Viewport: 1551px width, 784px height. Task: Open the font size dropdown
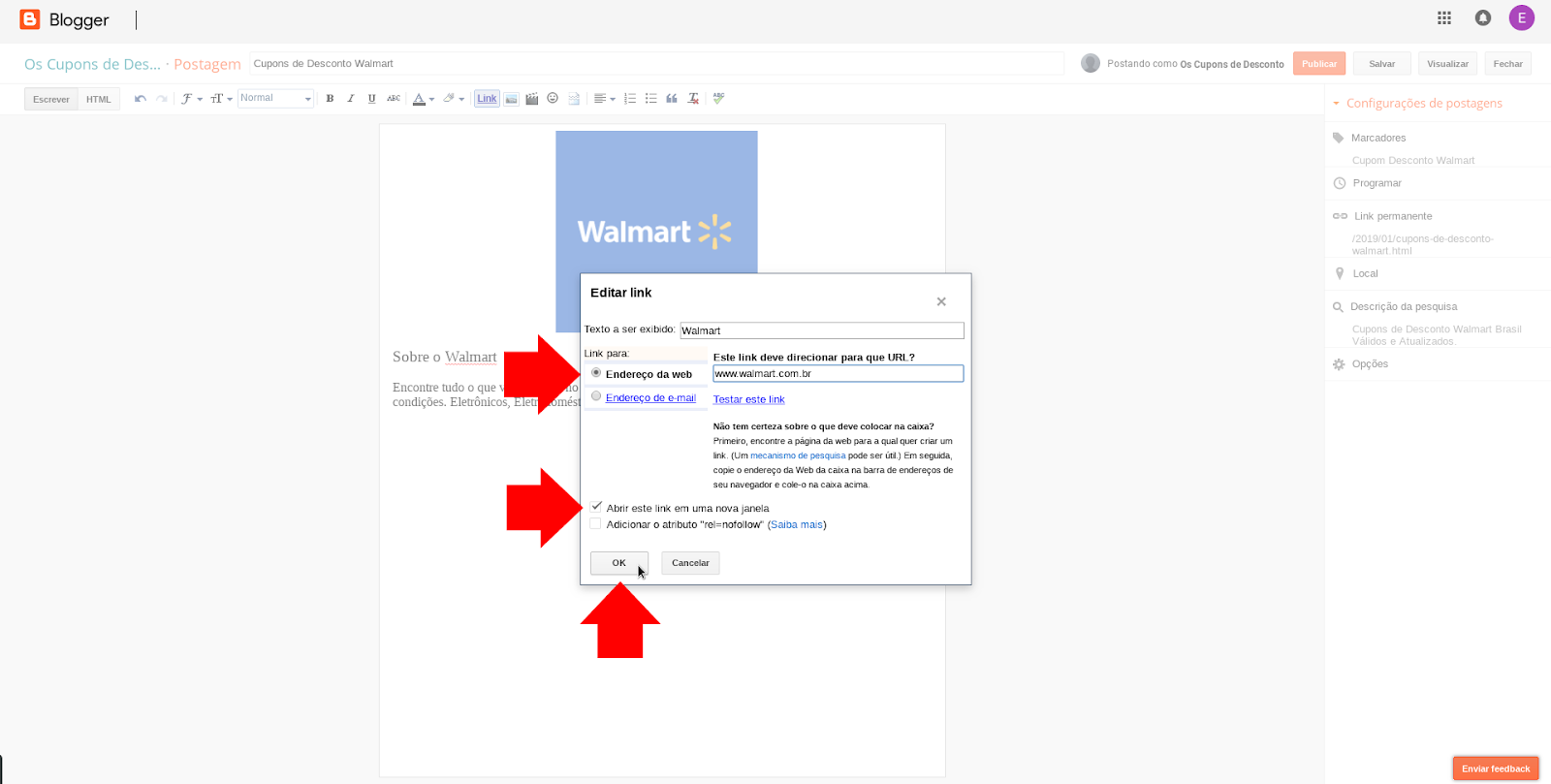221,99
